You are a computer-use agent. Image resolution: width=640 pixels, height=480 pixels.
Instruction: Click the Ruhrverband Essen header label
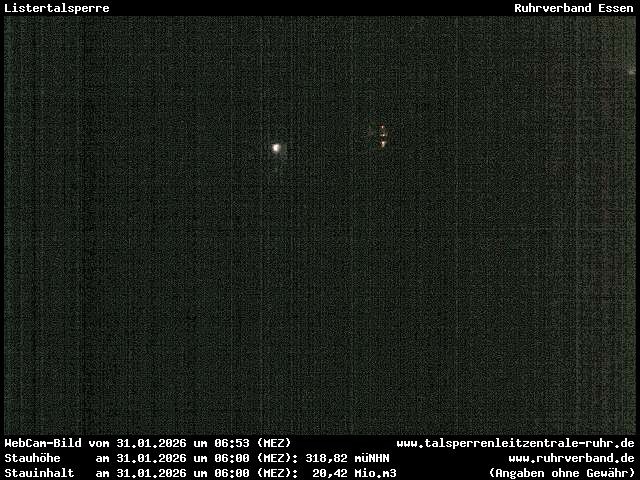click(x=574, y=8)
